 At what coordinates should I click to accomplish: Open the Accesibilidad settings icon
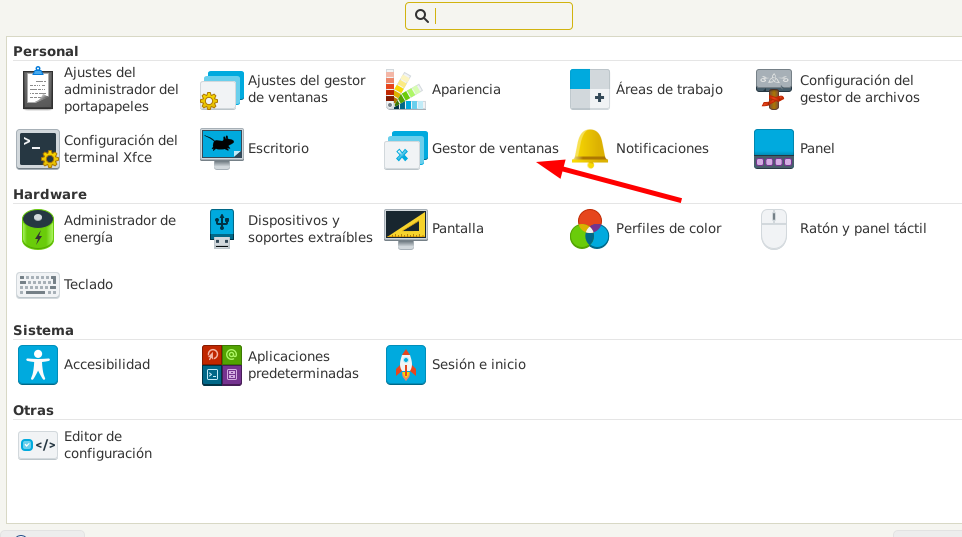tap(38, 365)
